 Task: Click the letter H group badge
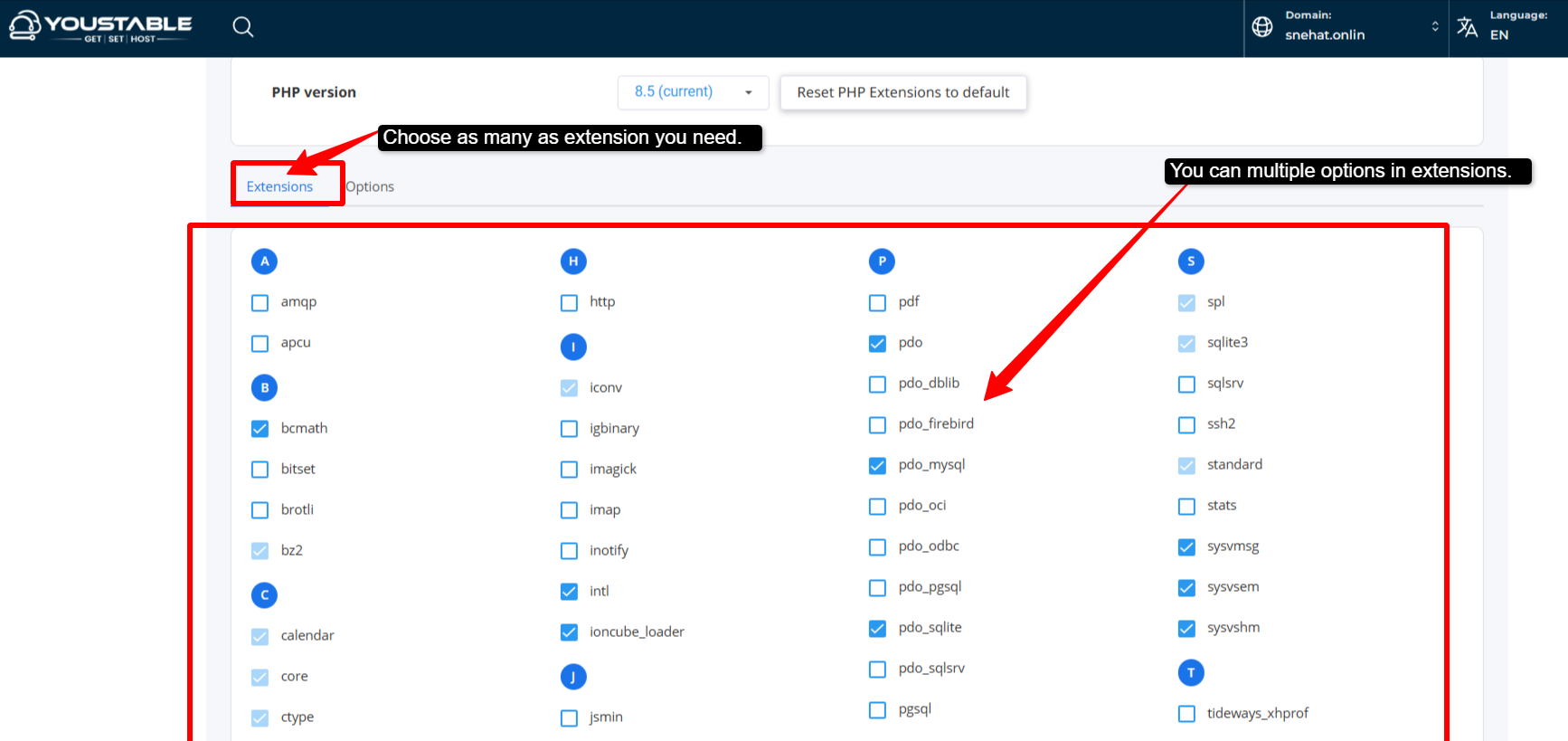573,261
